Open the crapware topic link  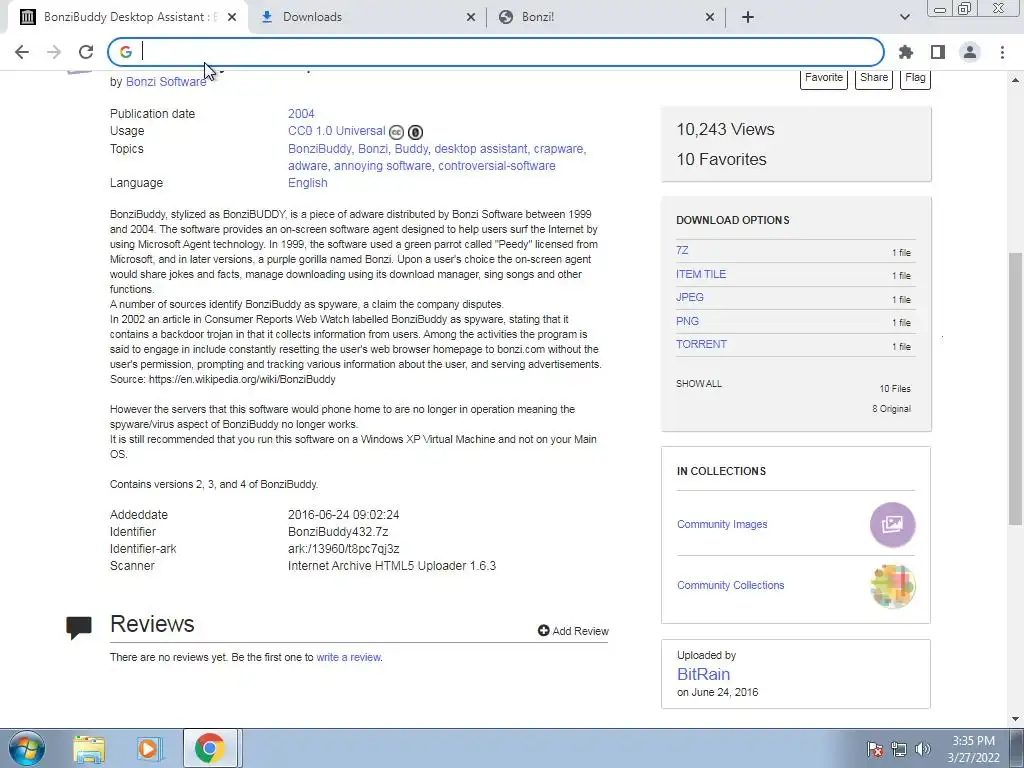(559, 149)
